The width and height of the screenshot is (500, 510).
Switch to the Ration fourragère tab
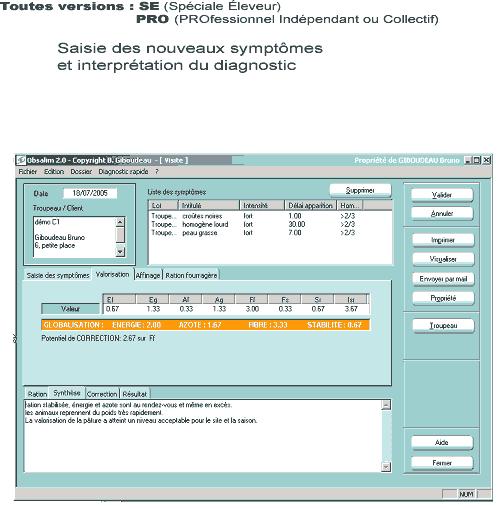point(191,275)
